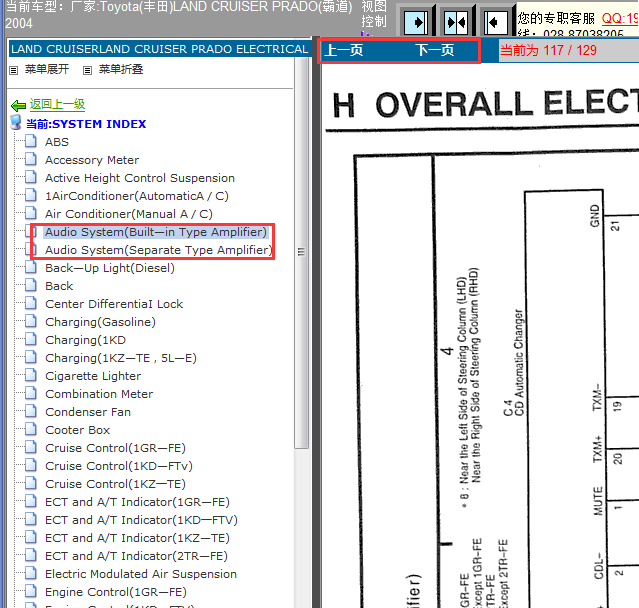Open ECT and A/T Indicator(1KD—FTV) entry
The height and width of the screenshot is (608, 639).
[x=141, y=520]
